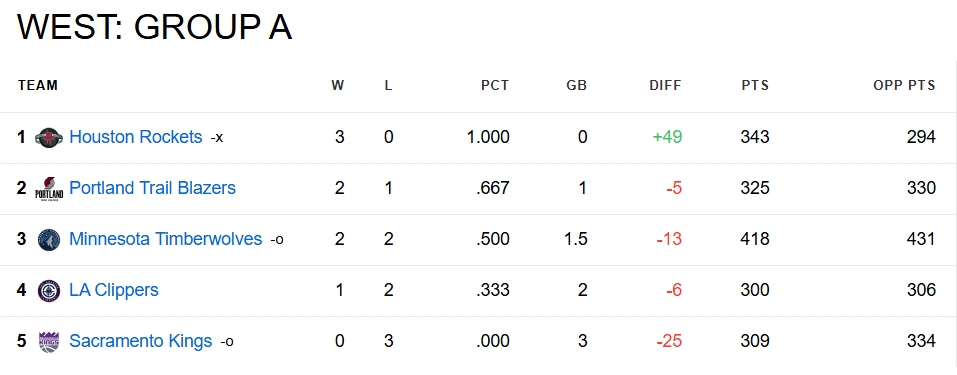Screen dimensions: 957x375
Task: Select the WEST: GROUP A heading
Action: coord(154,27)
